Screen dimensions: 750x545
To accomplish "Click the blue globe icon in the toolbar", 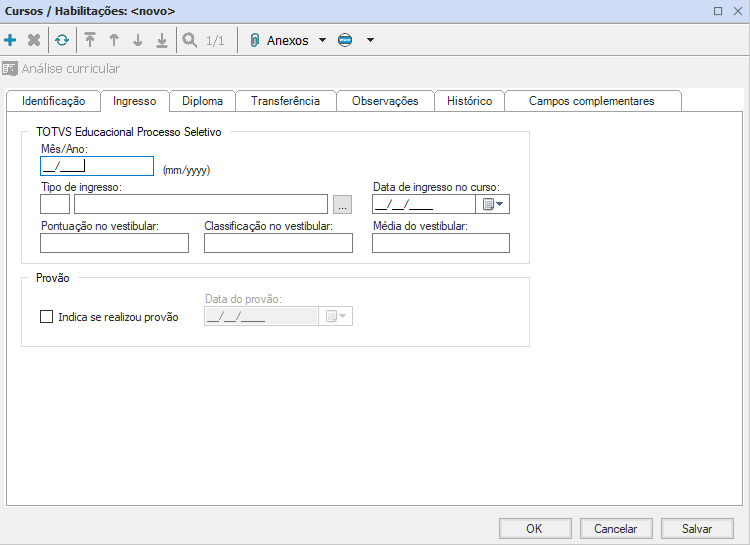I will point(345,41).
